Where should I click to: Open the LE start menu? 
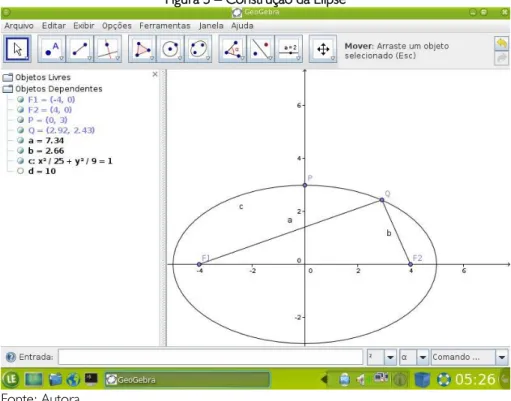(x=11, y=379)
